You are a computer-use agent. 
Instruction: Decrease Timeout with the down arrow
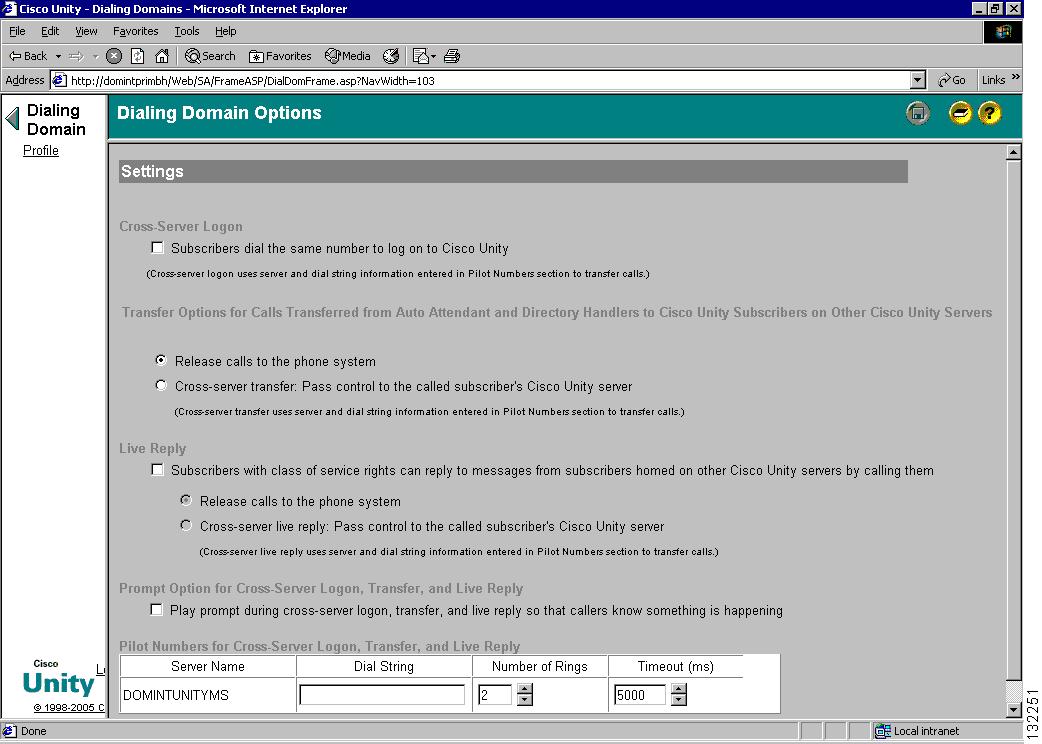tap(678, 700)
